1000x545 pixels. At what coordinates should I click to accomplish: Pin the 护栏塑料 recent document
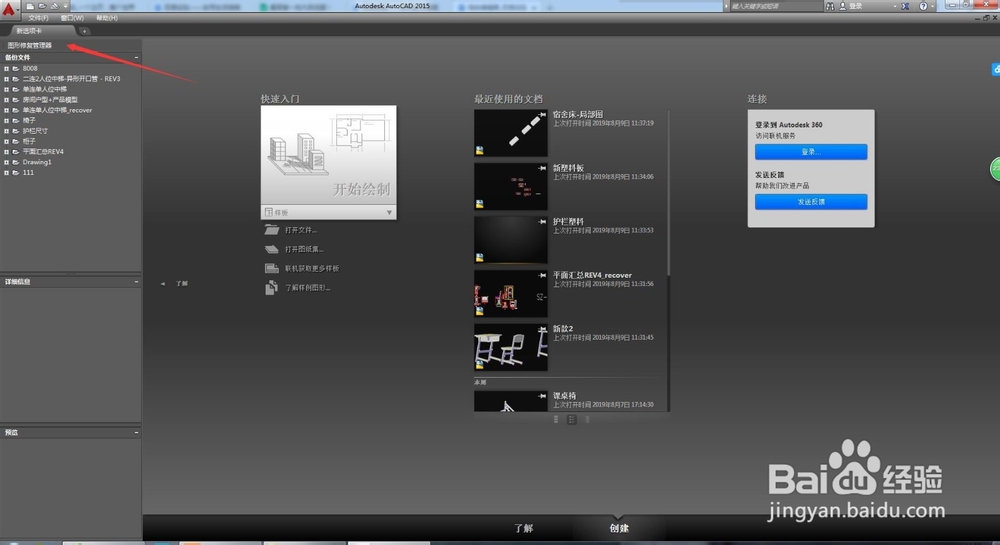pos(542,222)
